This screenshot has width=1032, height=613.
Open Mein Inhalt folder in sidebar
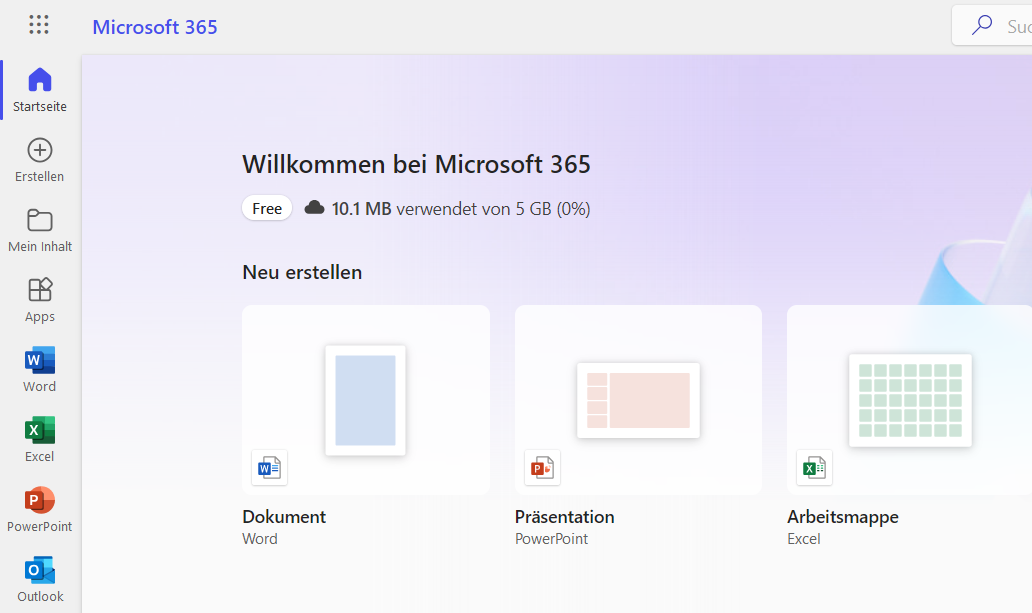39,230
